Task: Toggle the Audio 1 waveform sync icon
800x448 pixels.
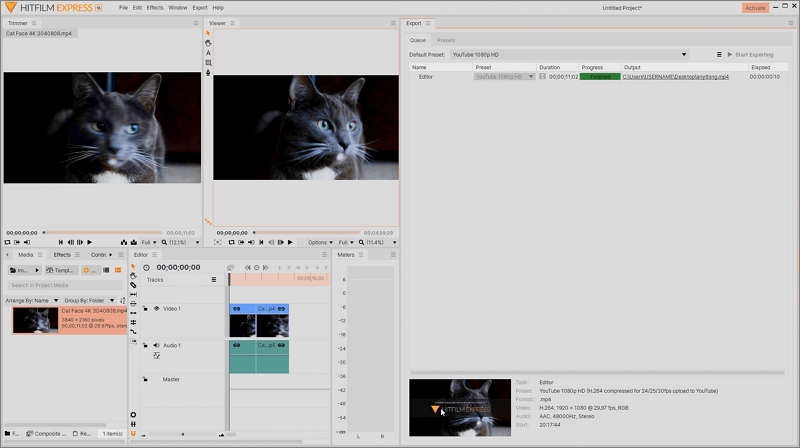Action: pyautogui.click(x=157, y=356)
